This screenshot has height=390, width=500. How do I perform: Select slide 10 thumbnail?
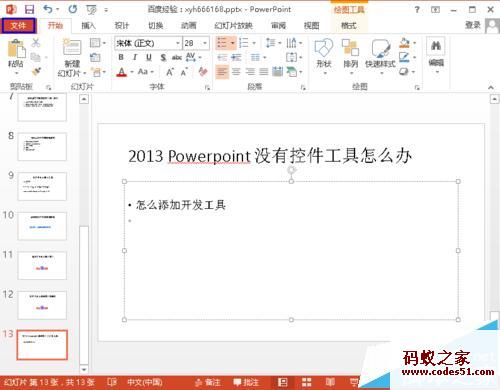42,226
